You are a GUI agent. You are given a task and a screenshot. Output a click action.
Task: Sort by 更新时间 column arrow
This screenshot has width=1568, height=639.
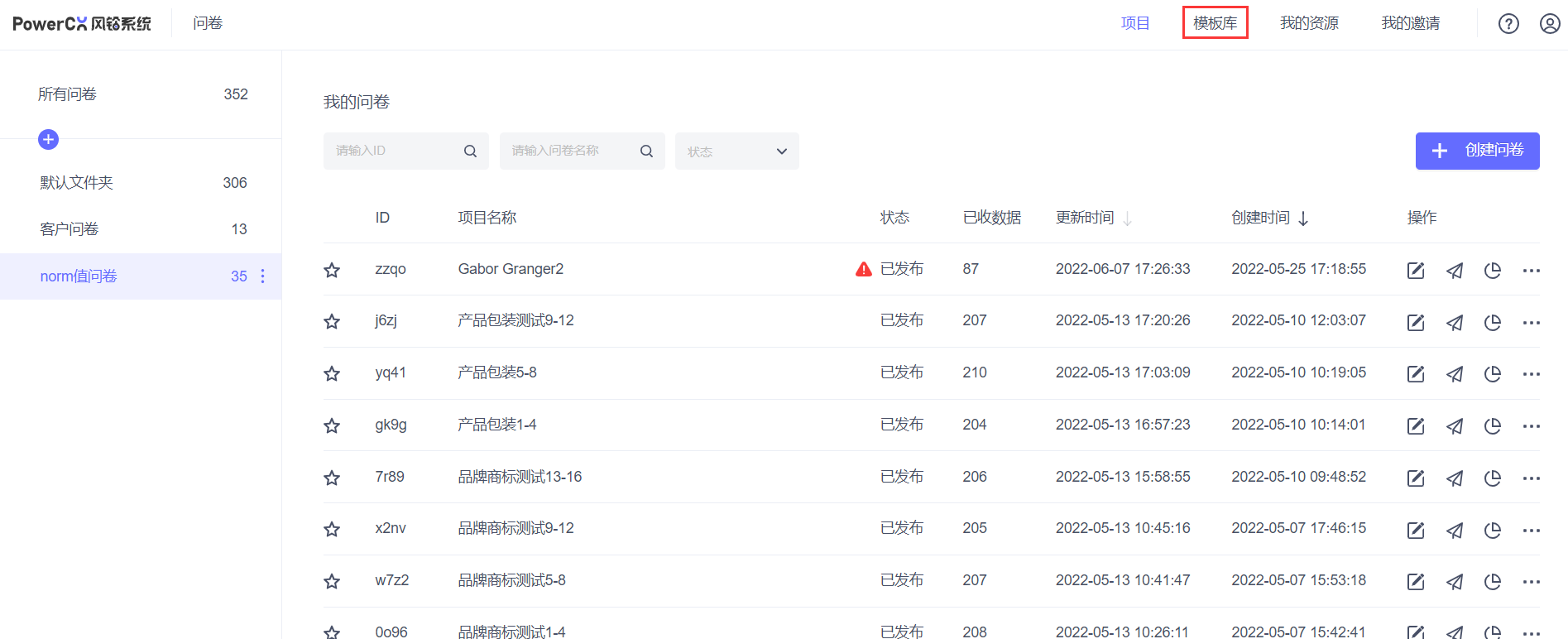point(1127,219)
